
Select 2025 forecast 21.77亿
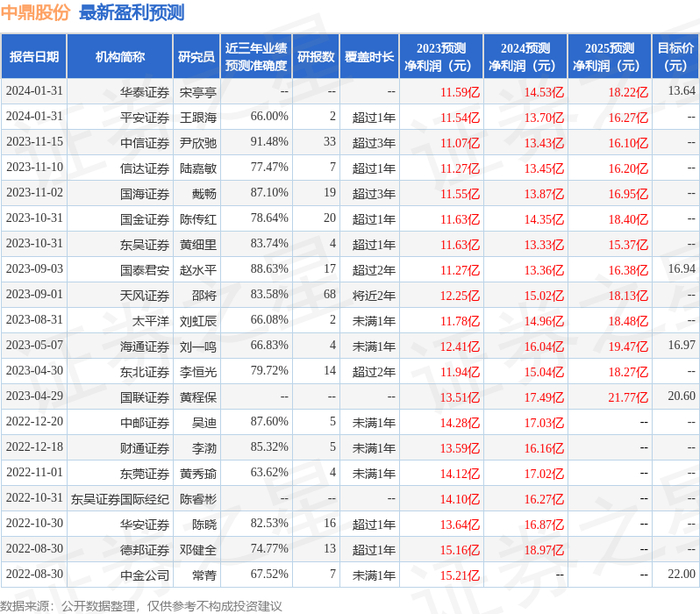(x=628, y=397)
